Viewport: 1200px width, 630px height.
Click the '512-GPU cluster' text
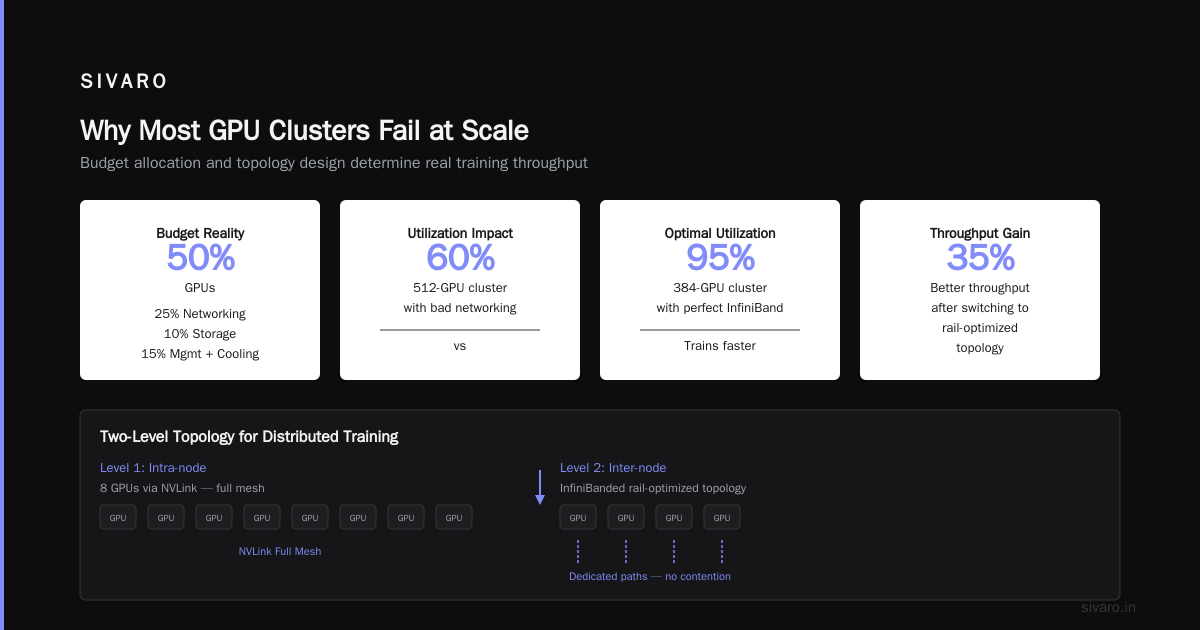(460, 288)
